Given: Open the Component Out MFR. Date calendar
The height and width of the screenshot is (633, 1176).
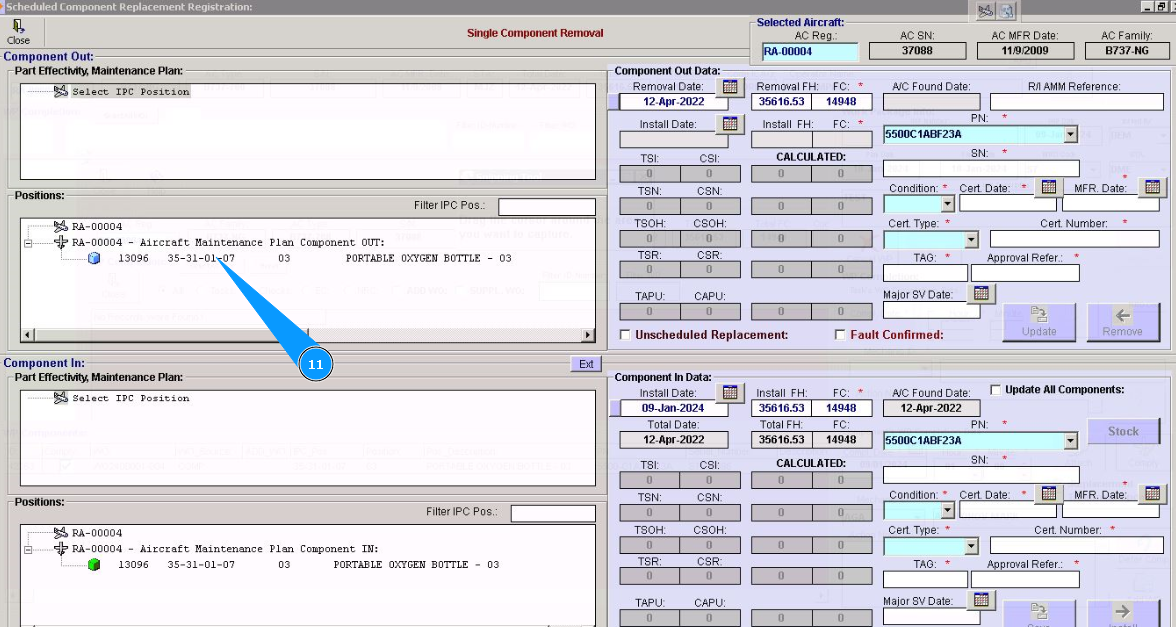Looking at the screenshot, I should (1153, 187).
